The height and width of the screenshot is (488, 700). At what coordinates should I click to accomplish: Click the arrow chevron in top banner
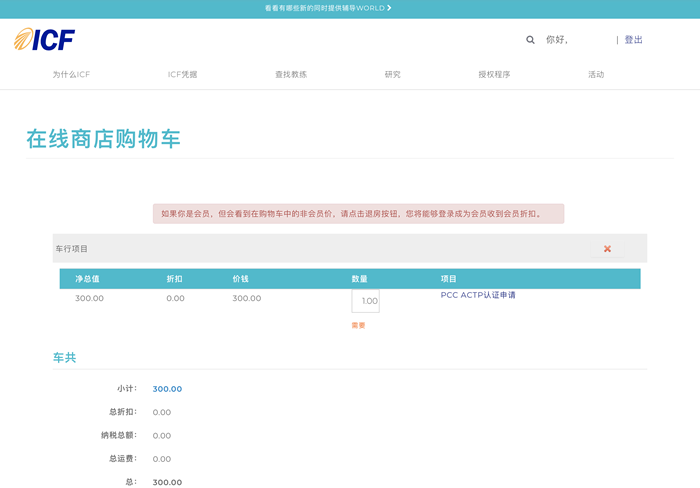(x=389, y=8)
